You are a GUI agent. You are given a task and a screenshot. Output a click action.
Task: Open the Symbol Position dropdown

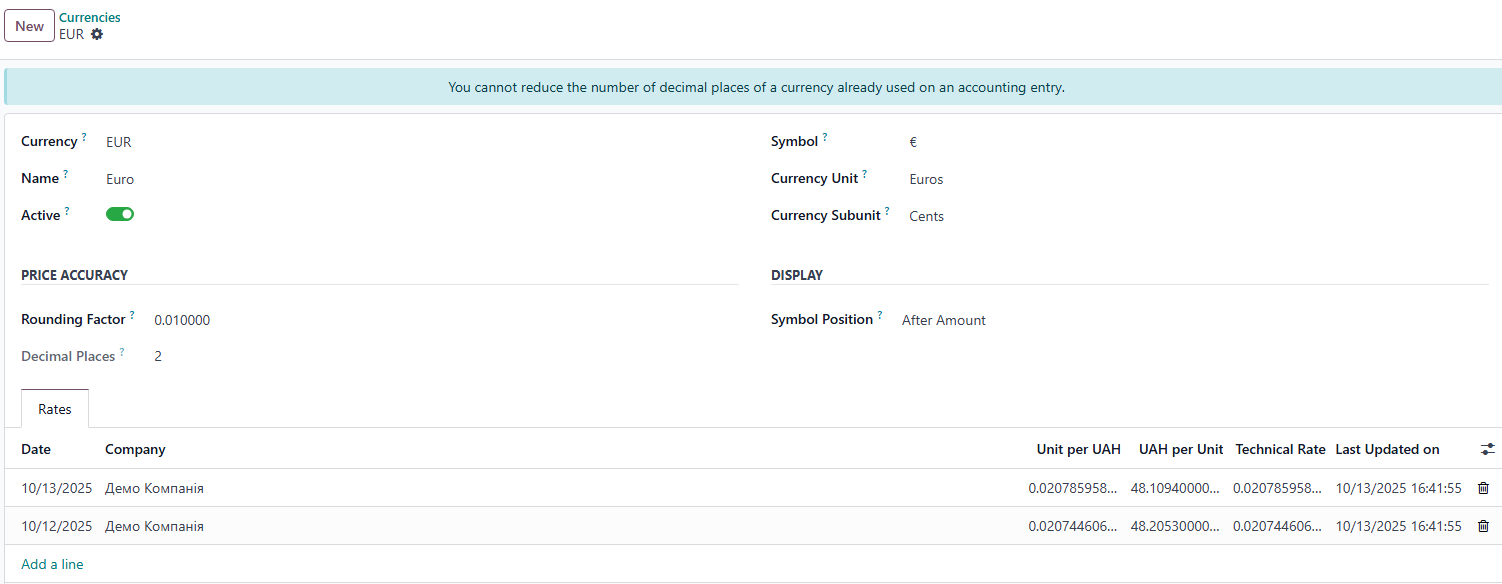(x=1000, y=321)
